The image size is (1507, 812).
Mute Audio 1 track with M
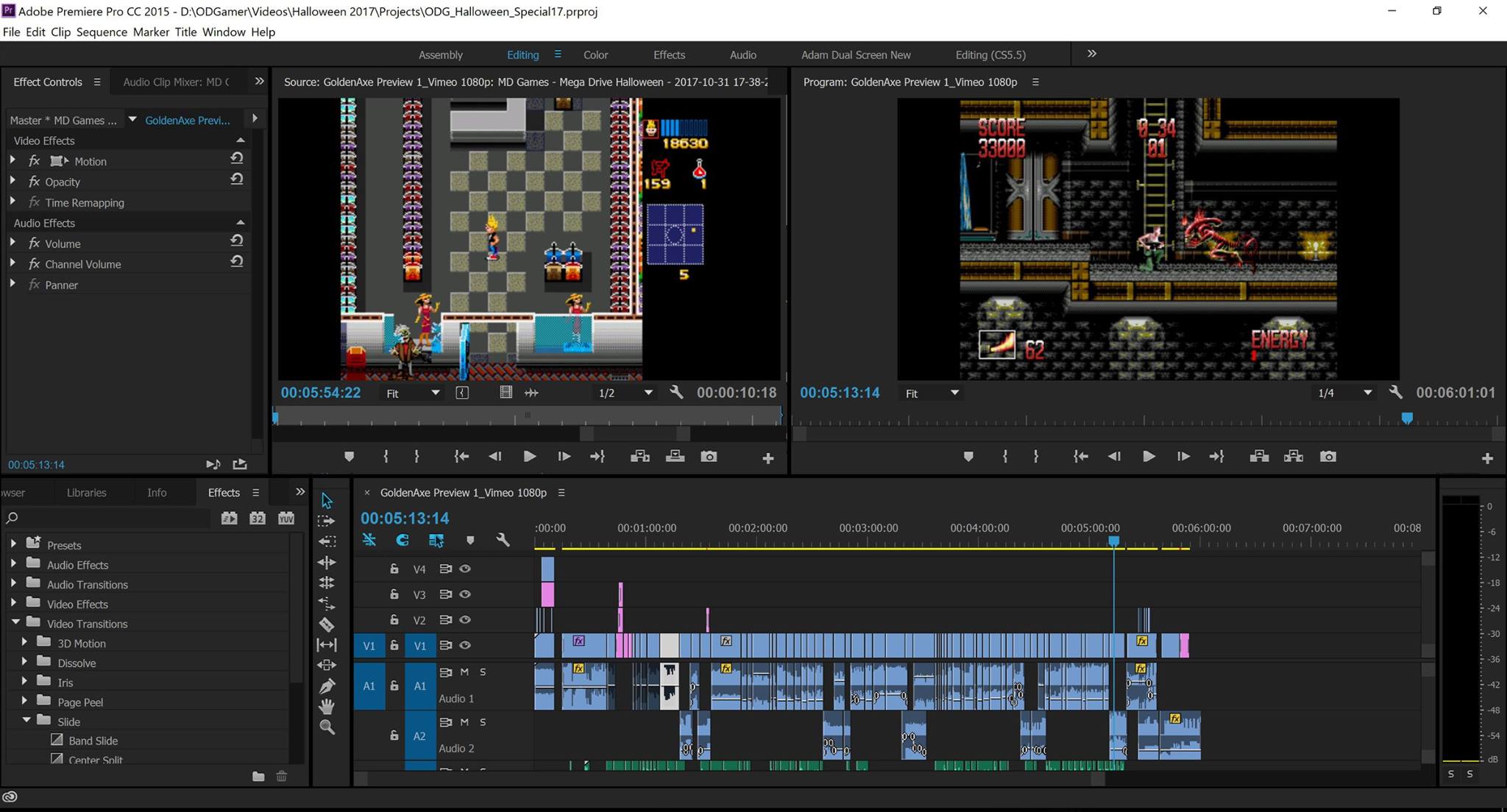[x=464, y=672]
